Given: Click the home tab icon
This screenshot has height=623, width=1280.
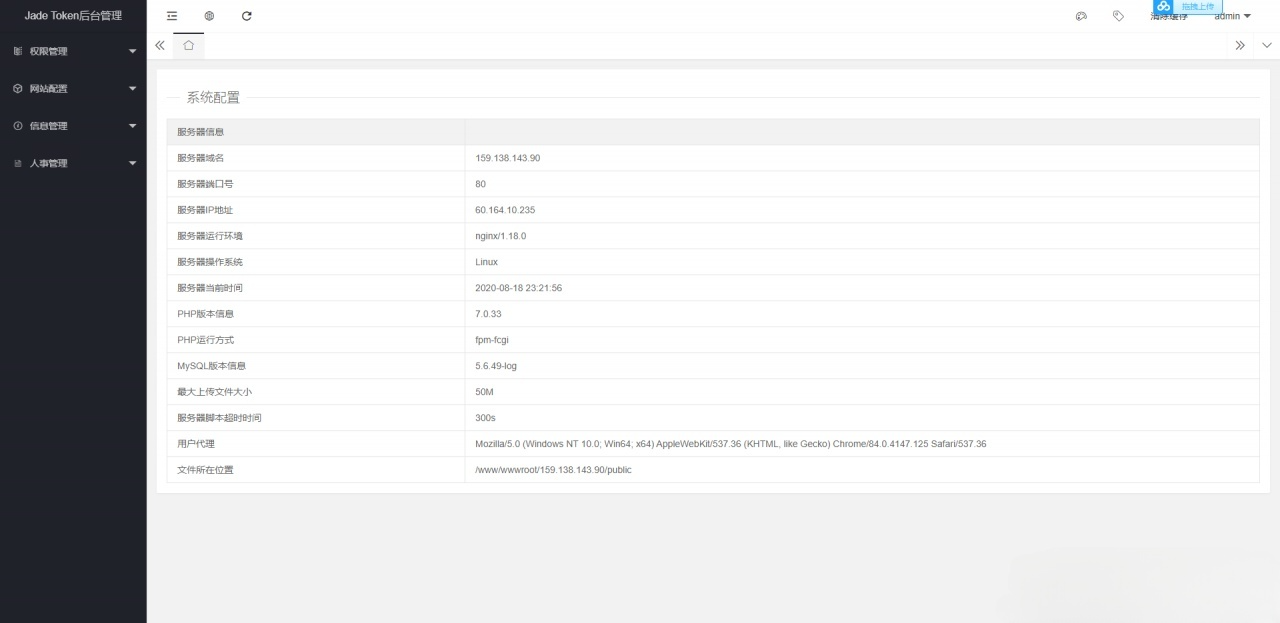Looking at the screenshot, I should 188,45.
